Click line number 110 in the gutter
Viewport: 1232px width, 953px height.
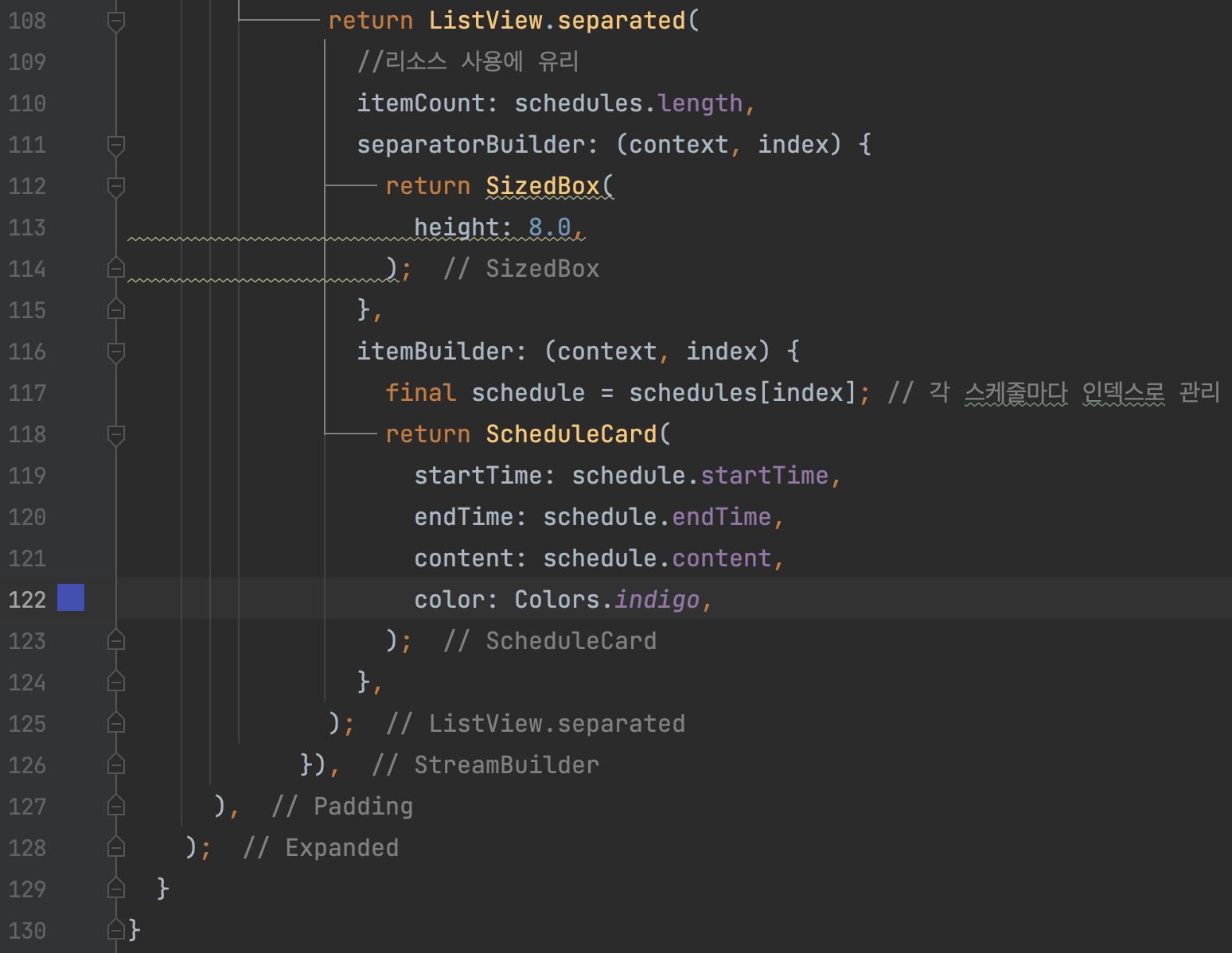pyautogui.click(x=27, y=103)
